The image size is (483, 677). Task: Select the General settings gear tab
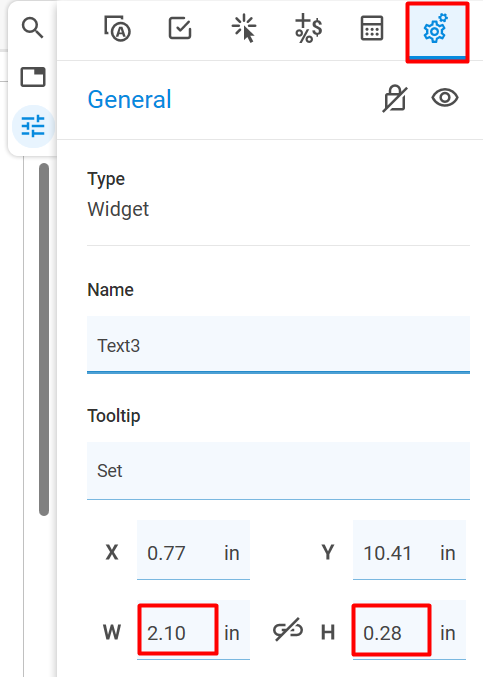point(437,32)
